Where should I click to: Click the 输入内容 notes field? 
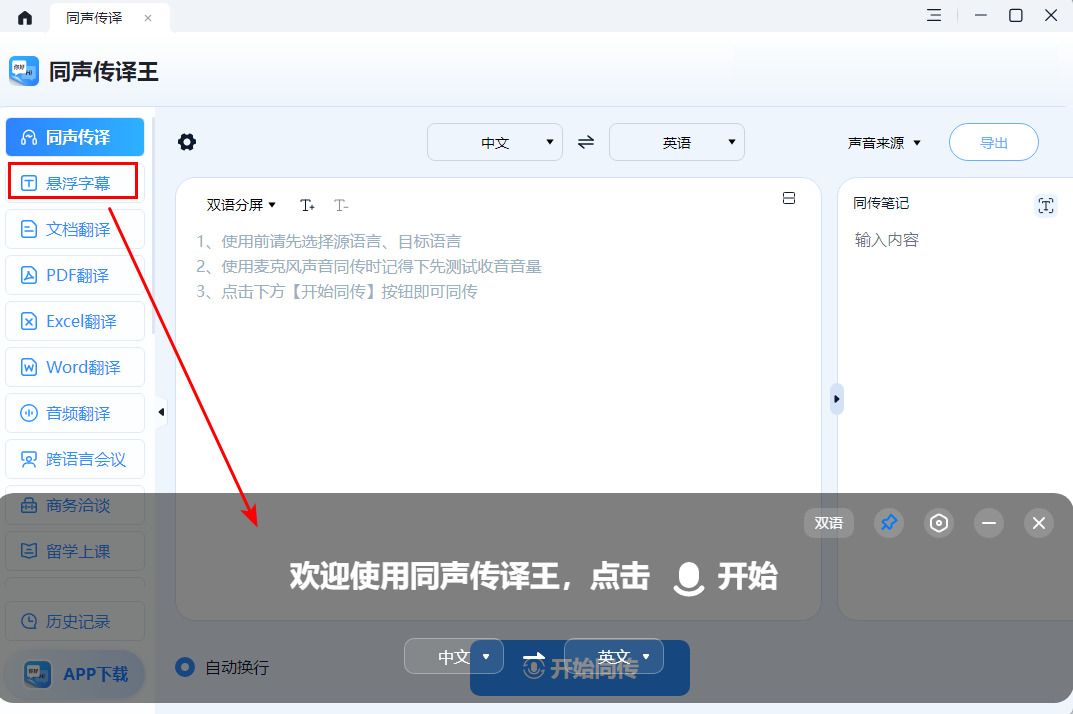886,240
